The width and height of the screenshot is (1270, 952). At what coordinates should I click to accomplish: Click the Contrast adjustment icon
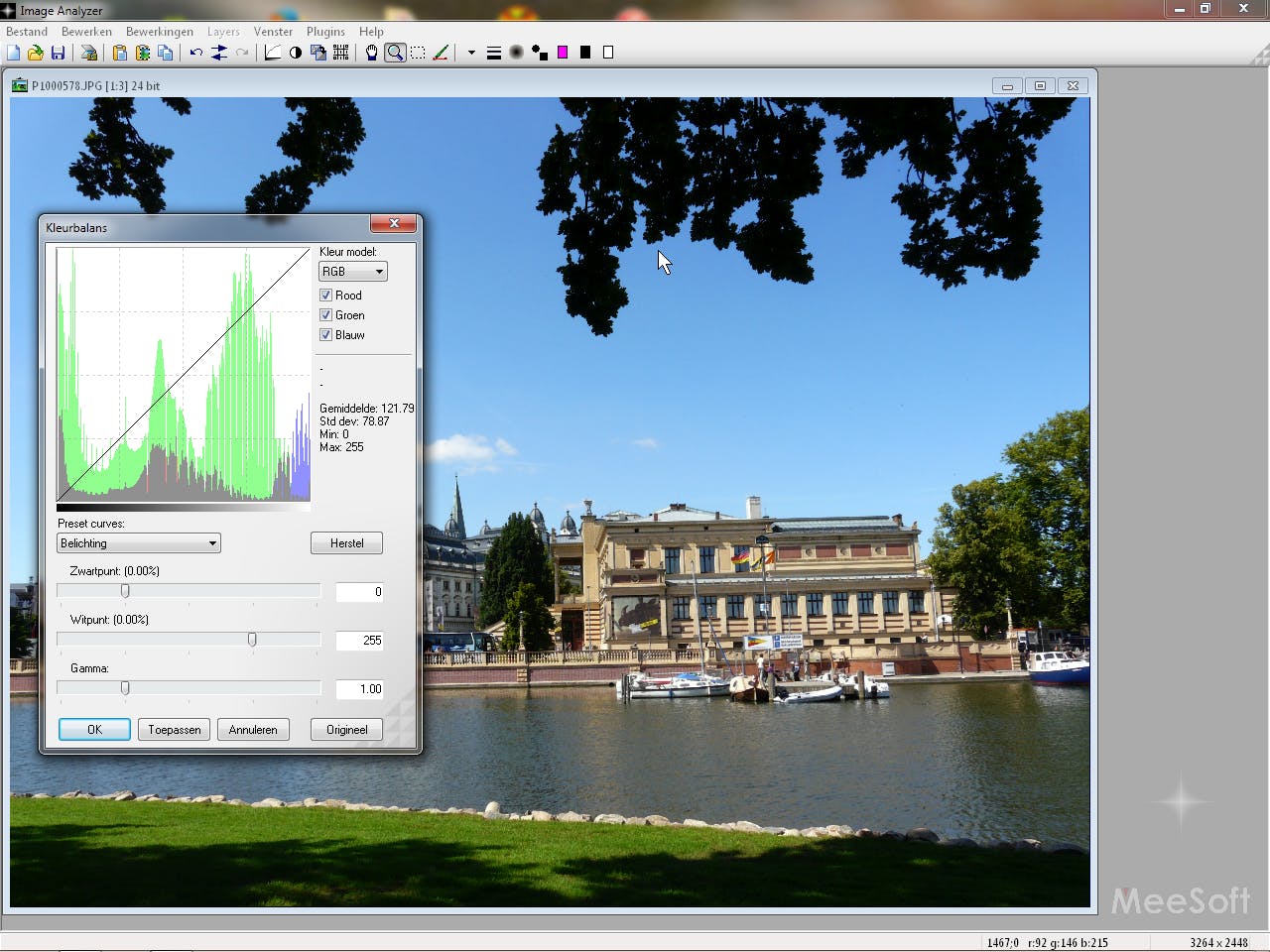pyautogui.click(x=295, y=53)
